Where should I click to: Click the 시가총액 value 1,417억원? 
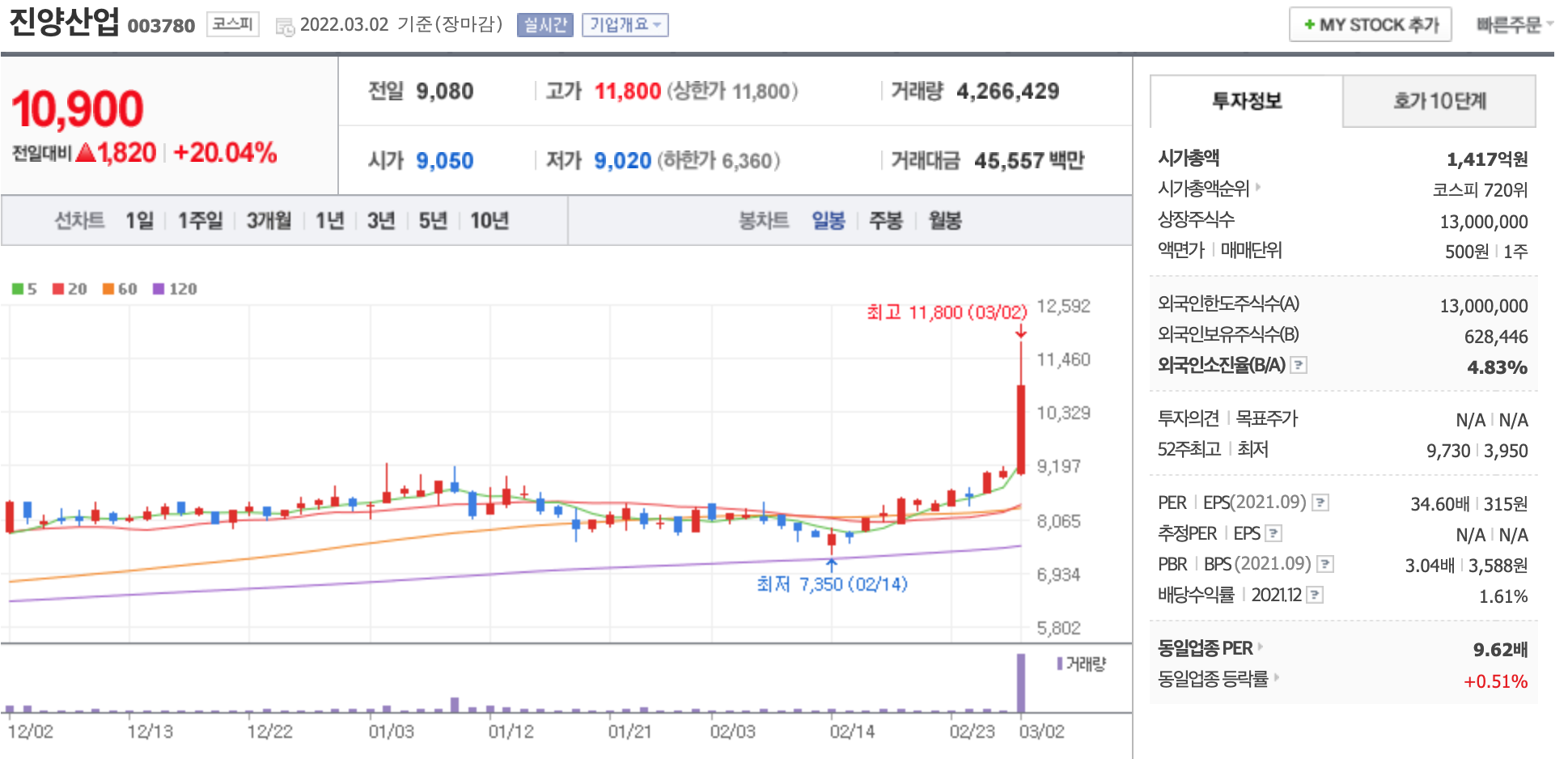pos(1487,159)
